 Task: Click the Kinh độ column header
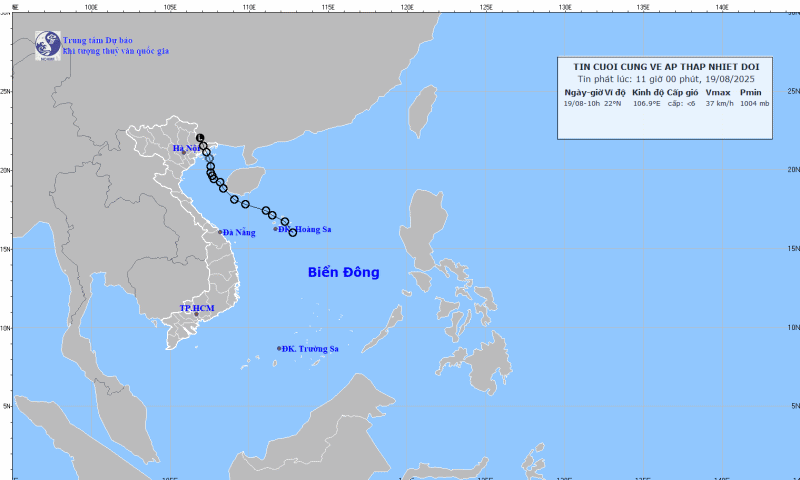(648, 92)
